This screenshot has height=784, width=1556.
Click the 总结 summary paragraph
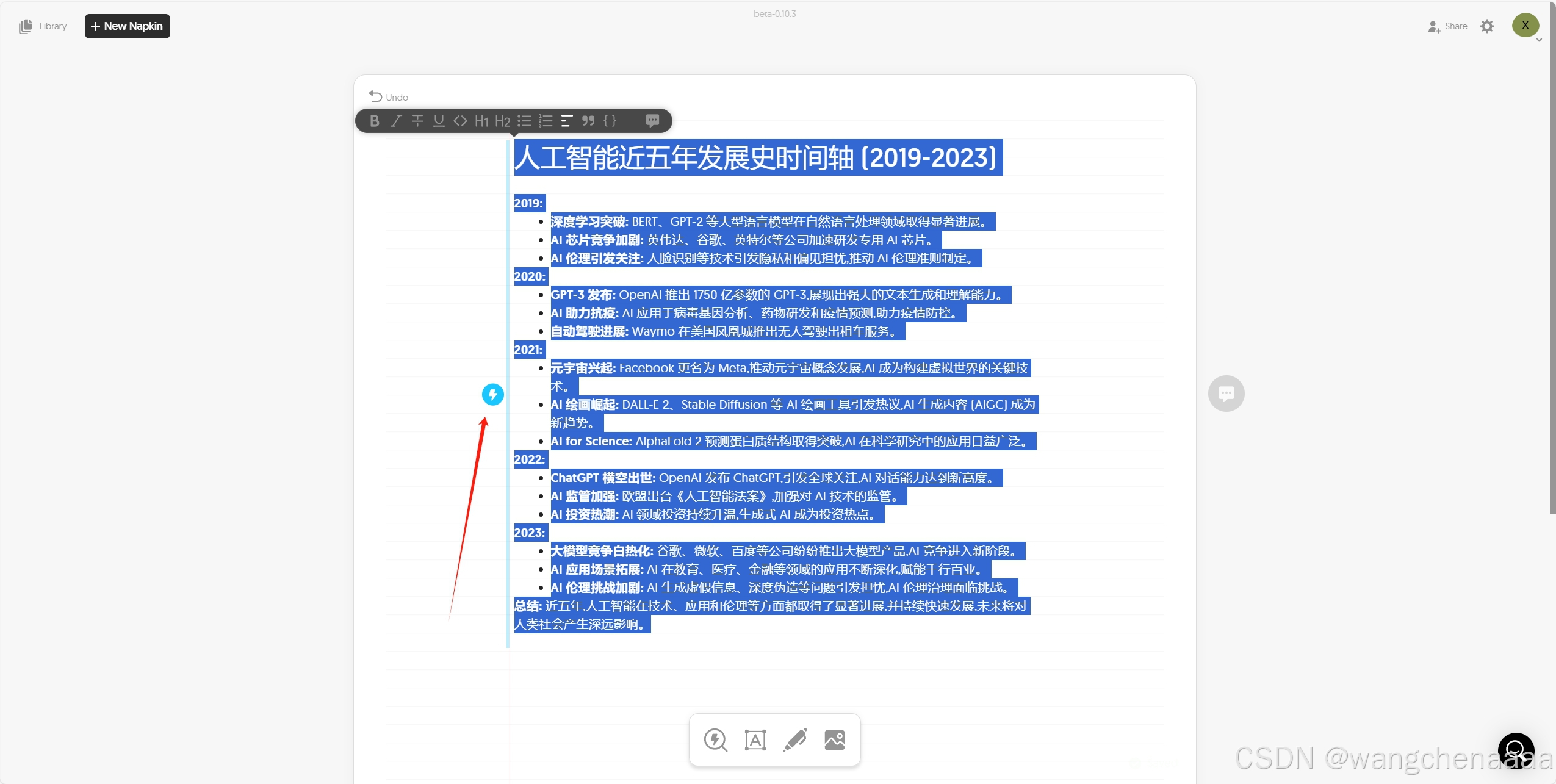click(772, 615)
